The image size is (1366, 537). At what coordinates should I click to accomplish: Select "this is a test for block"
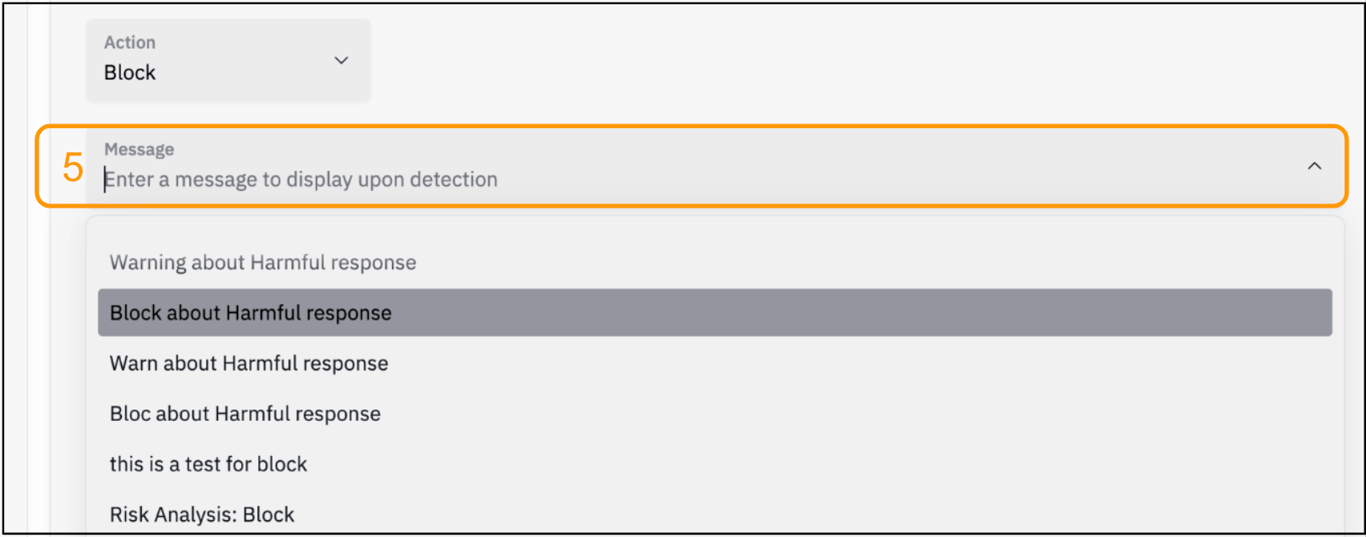pyautogui.click(x=208, y=464)
